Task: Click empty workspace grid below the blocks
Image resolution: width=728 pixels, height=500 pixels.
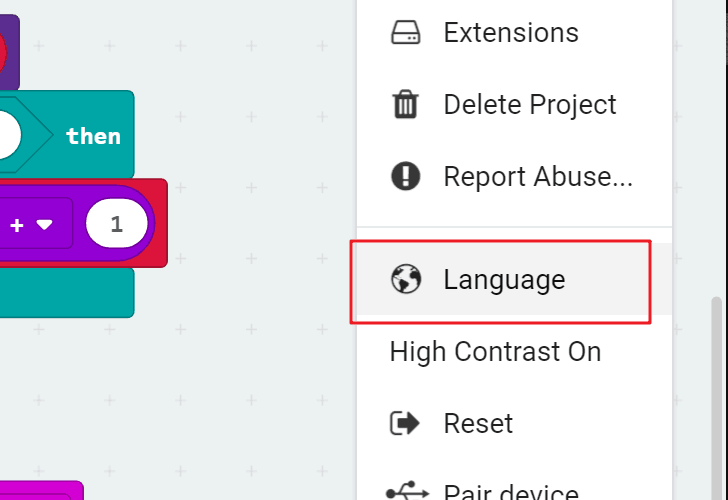Action: (x=200, y=400)
